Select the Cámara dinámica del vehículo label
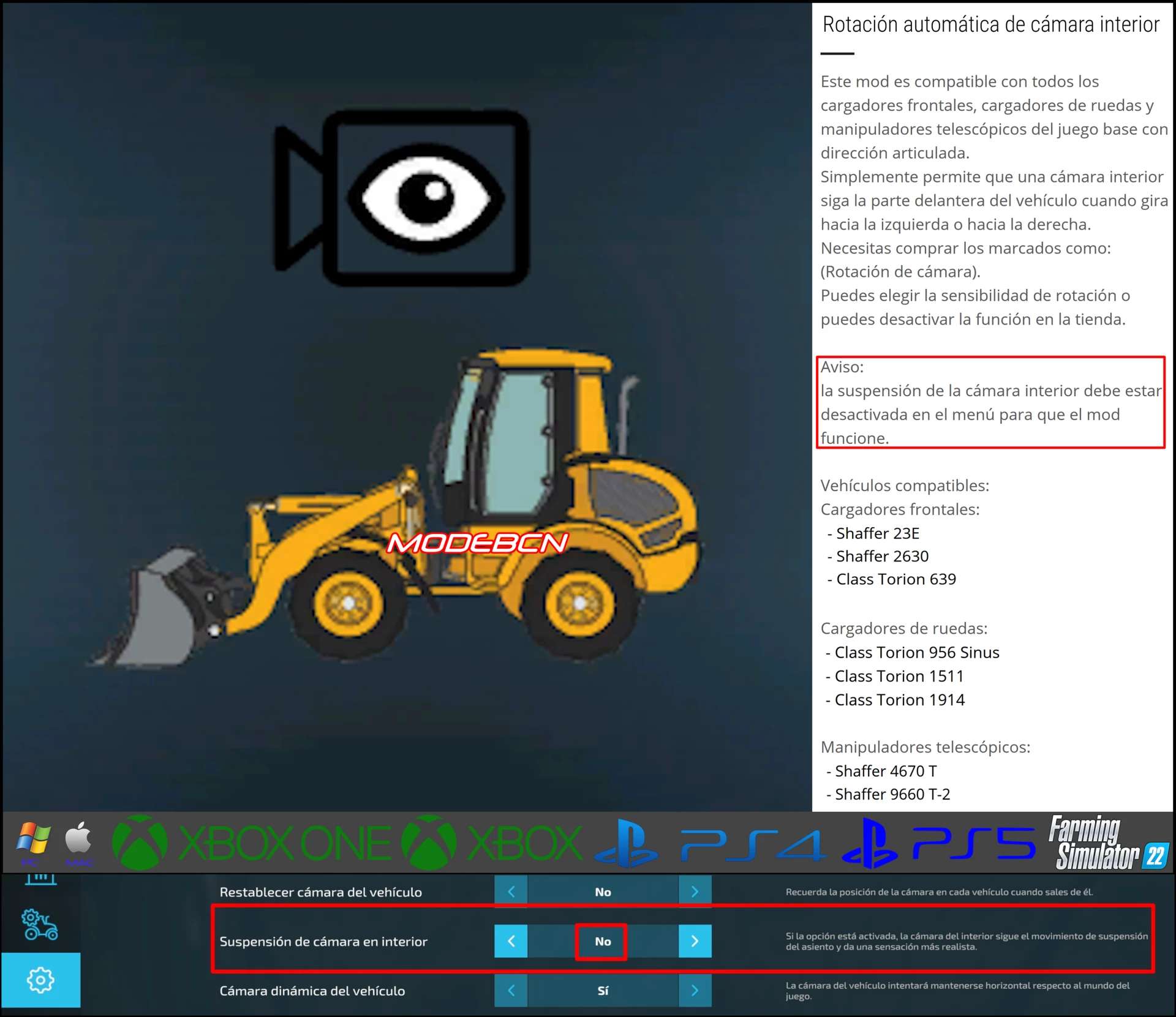 click(312, 991)
